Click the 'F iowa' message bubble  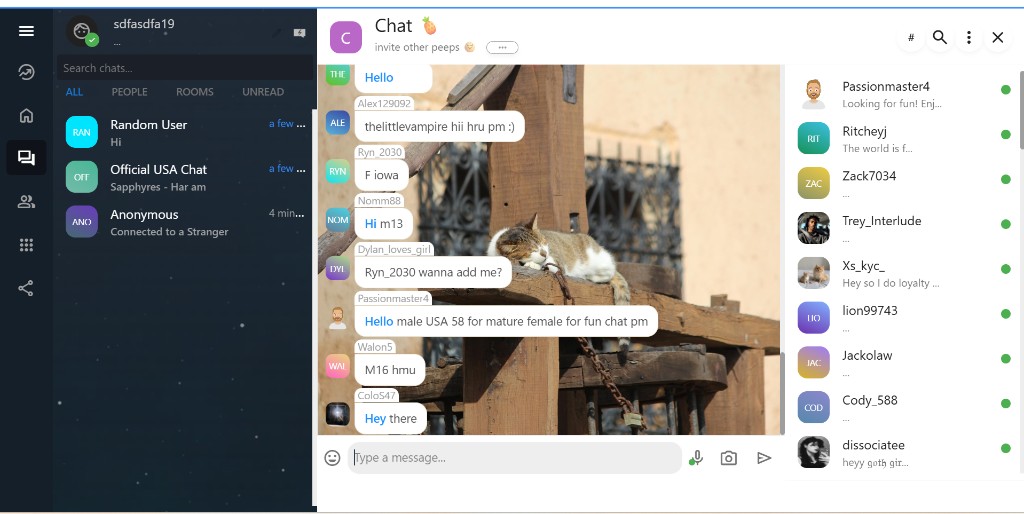(x=381, y=175)
